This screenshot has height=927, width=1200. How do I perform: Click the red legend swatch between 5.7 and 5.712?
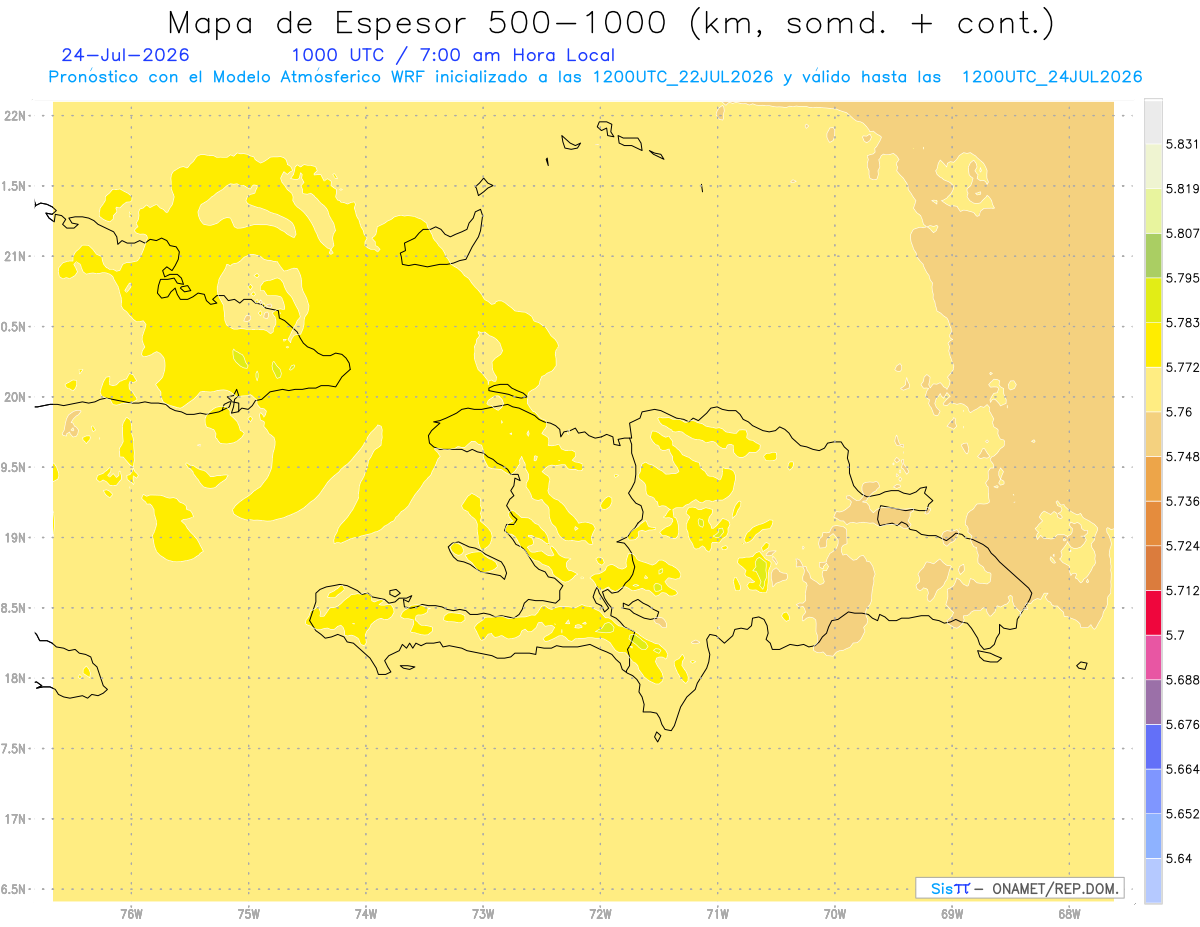(1153, 612)
